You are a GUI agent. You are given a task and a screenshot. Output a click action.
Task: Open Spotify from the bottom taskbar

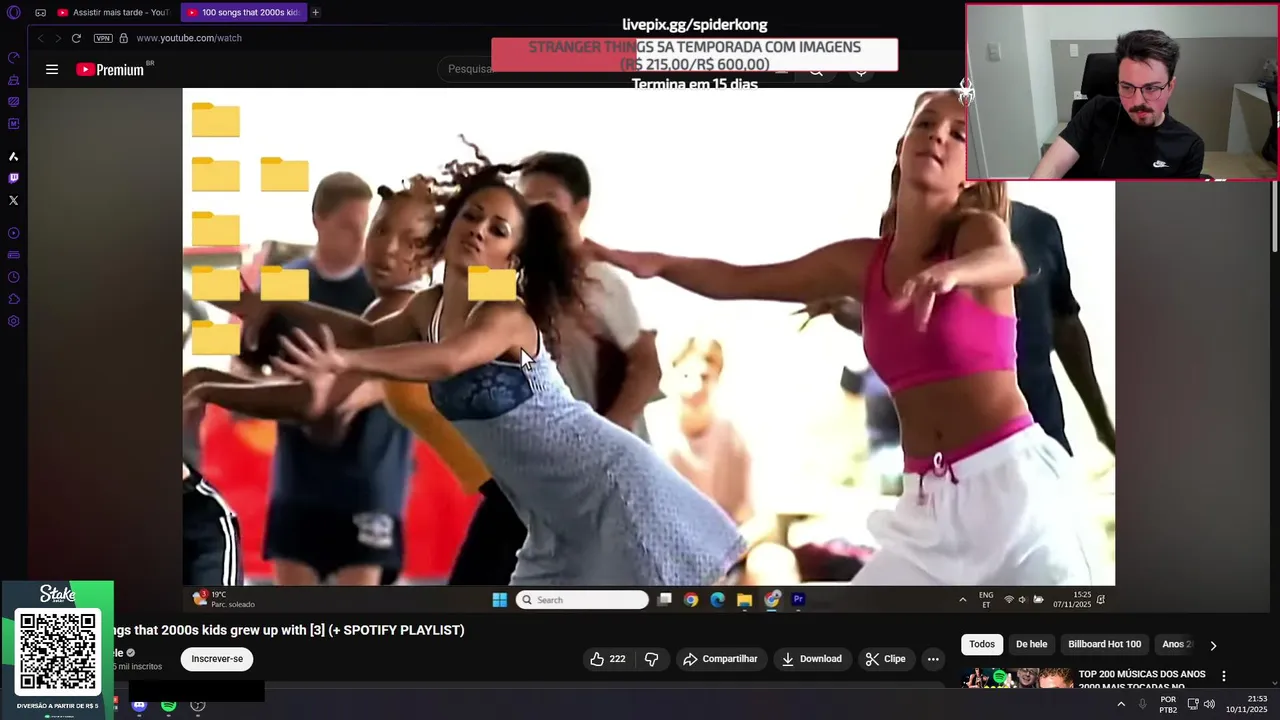[x=168, y=705]
